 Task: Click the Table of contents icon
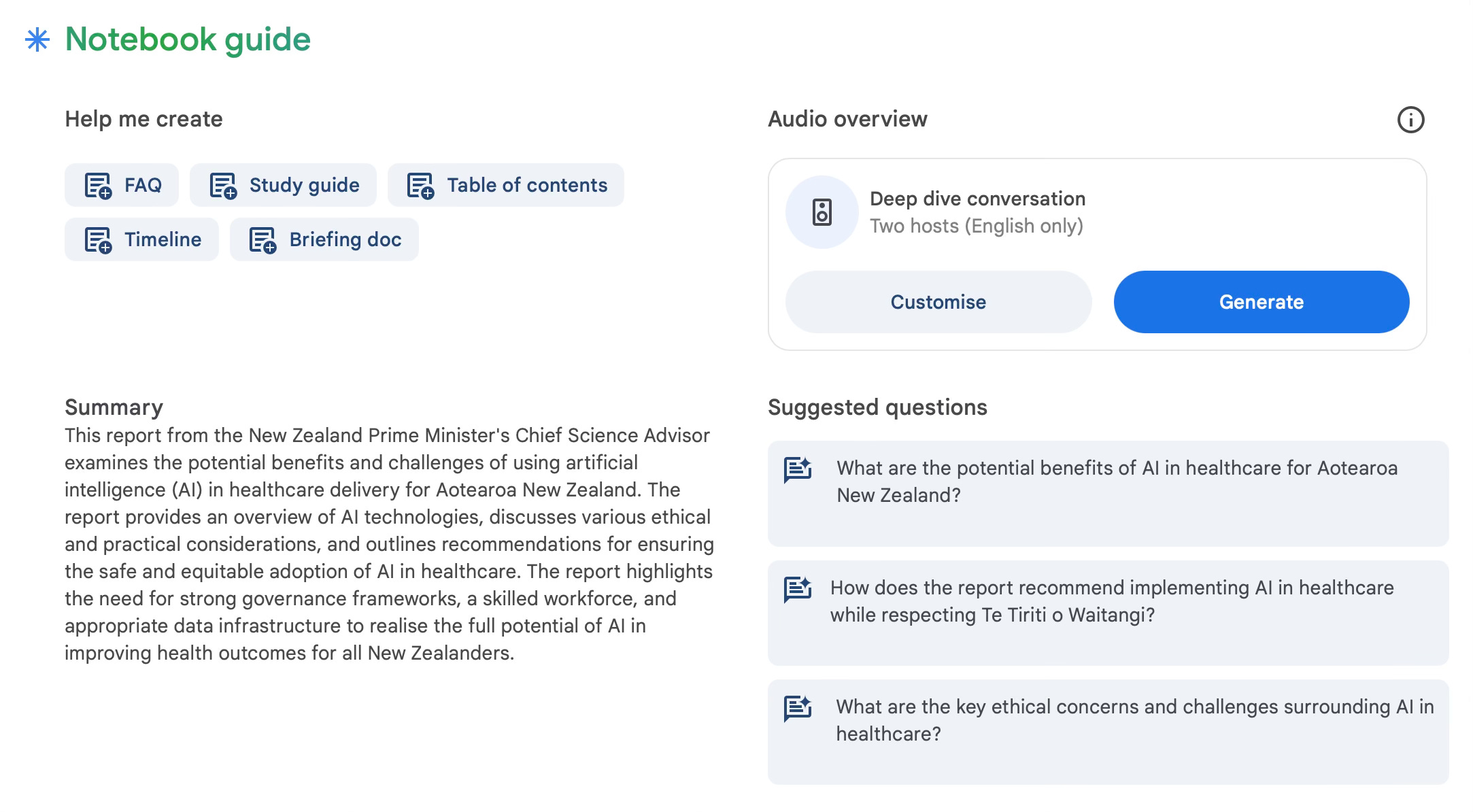420,185
